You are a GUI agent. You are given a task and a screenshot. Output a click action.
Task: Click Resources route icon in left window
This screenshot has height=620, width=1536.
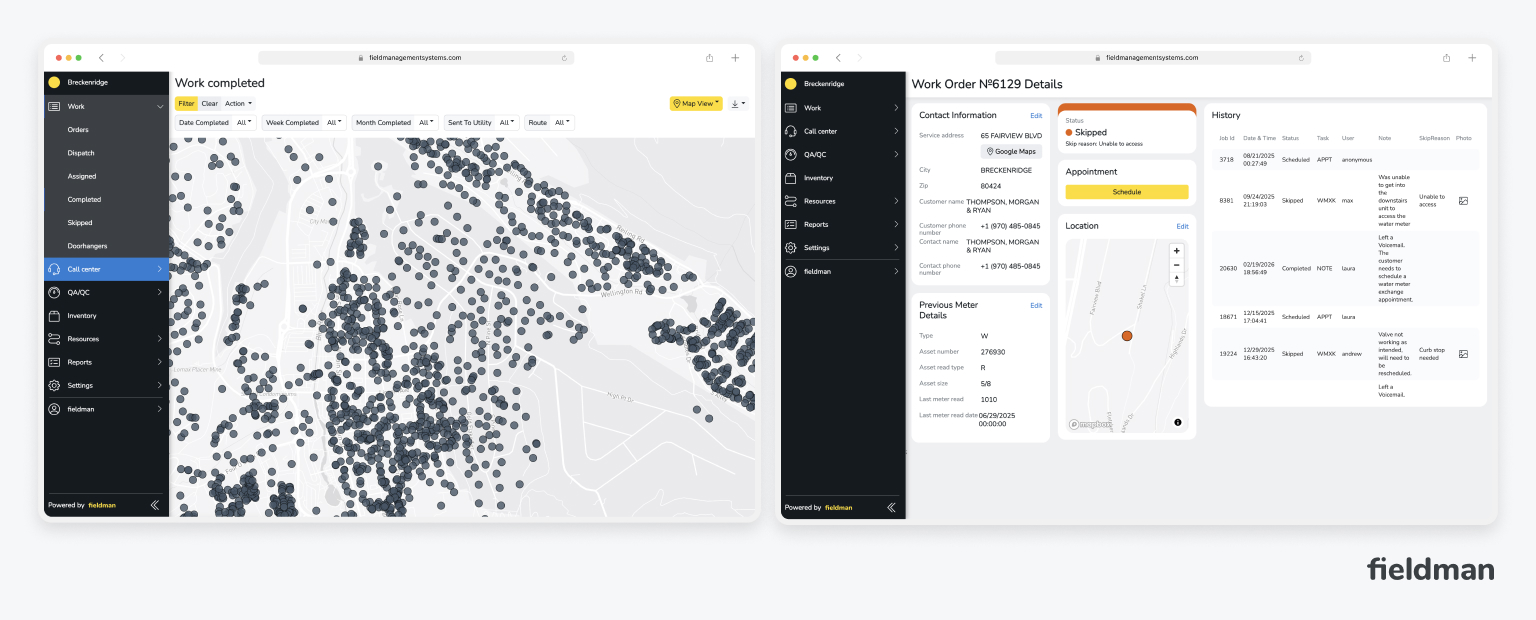click(54, 339)
